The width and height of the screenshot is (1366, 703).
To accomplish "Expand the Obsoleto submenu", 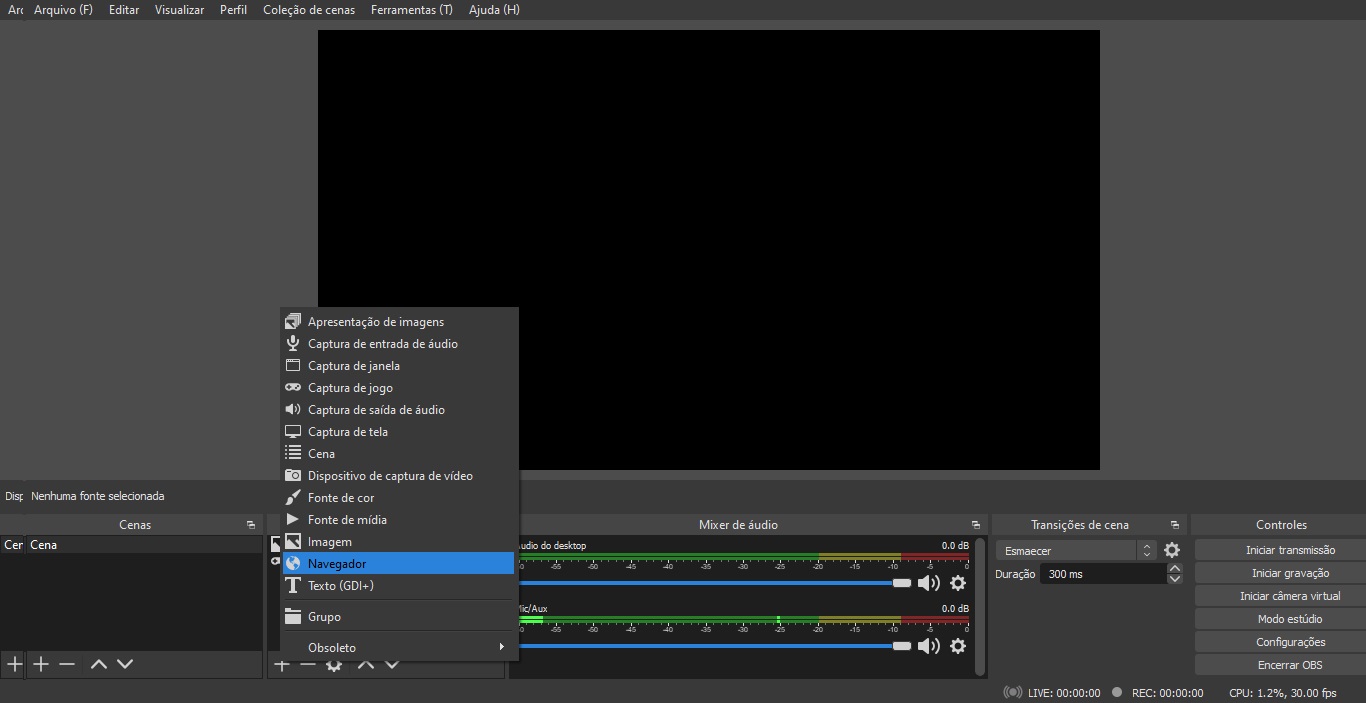I will (x=400, y=648).
